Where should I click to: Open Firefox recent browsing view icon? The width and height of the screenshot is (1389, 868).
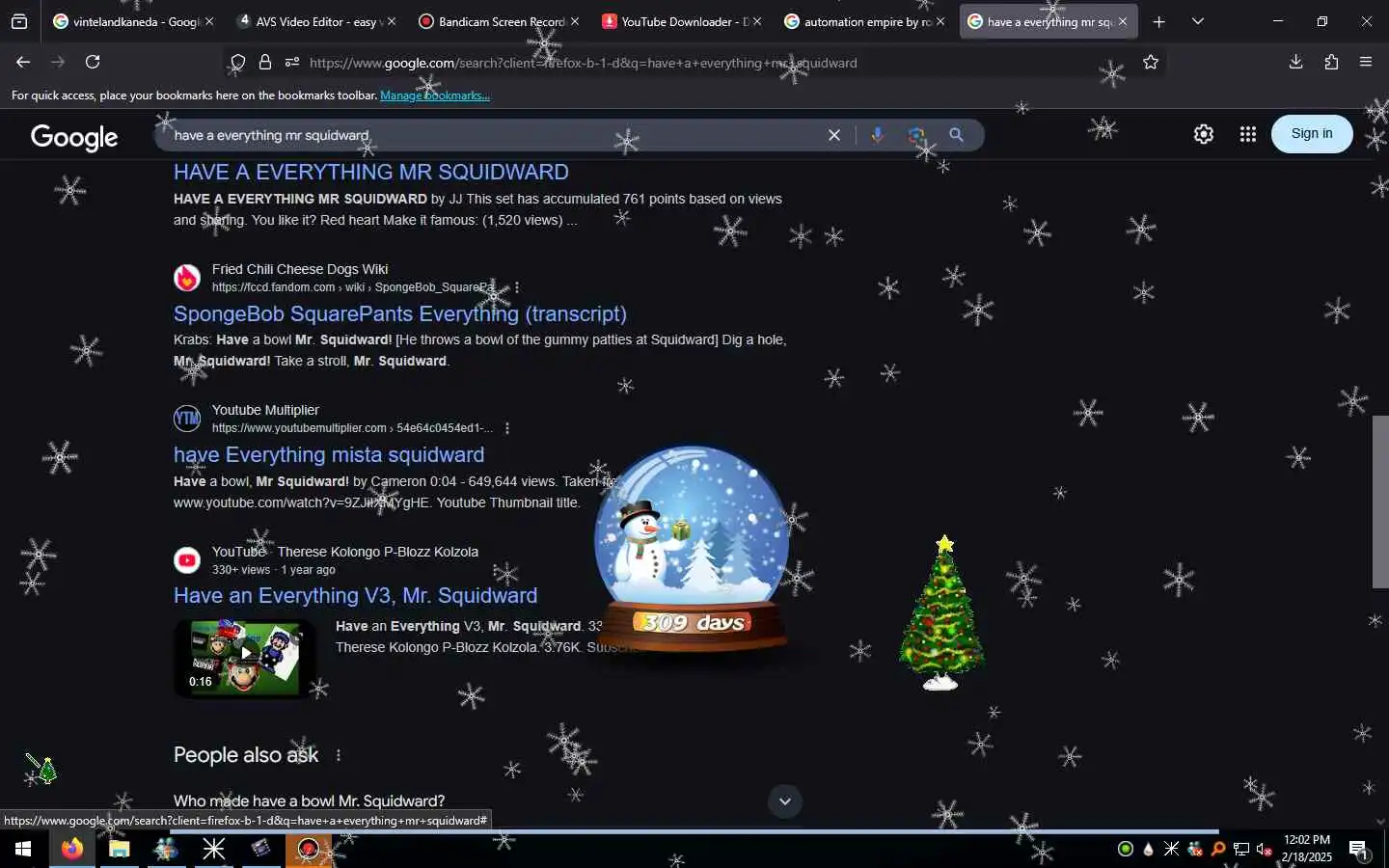[x=19, y=21]
